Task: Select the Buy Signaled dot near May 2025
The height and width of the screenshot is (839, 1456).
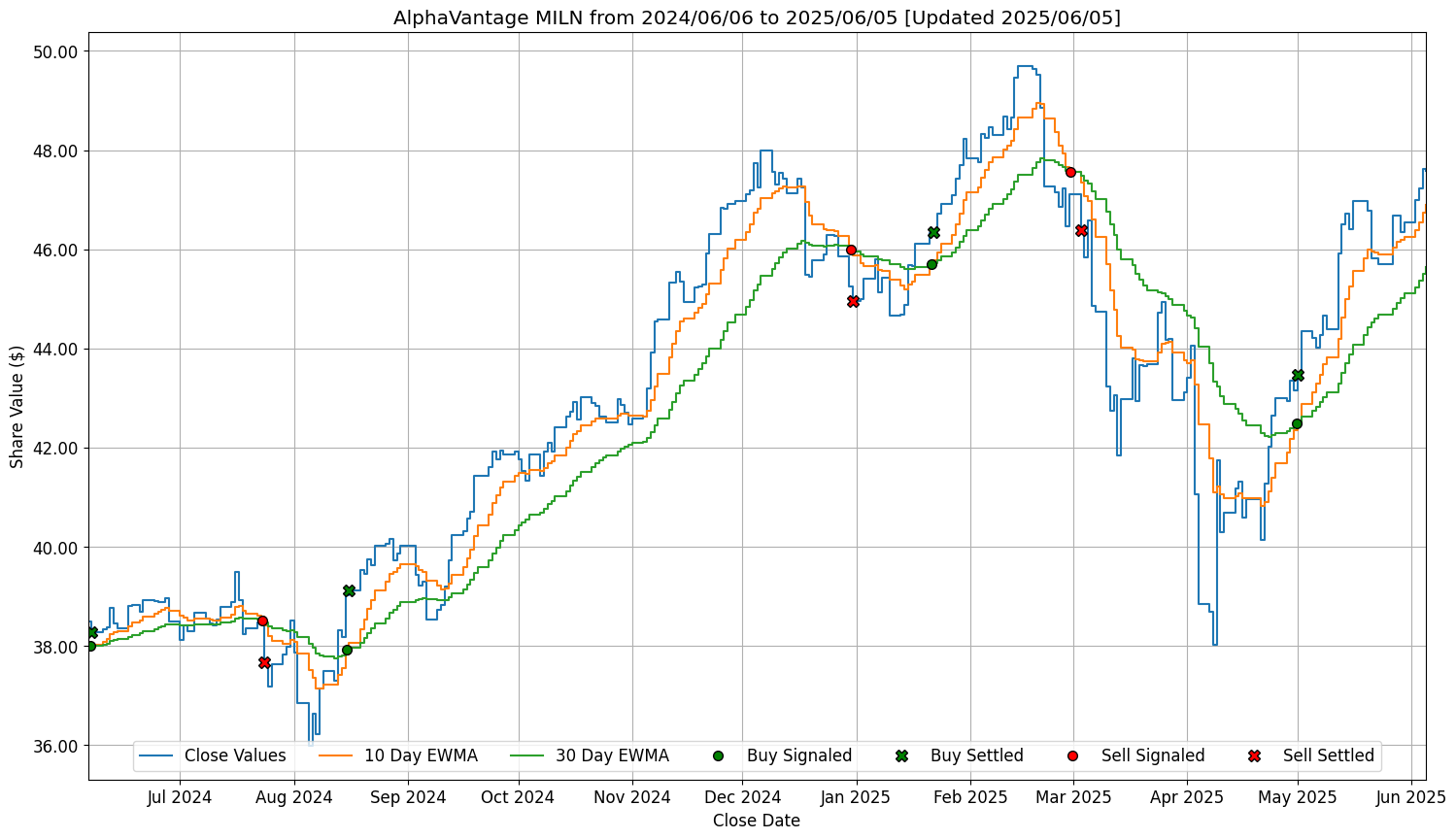Action: [x=1297, y=423]
